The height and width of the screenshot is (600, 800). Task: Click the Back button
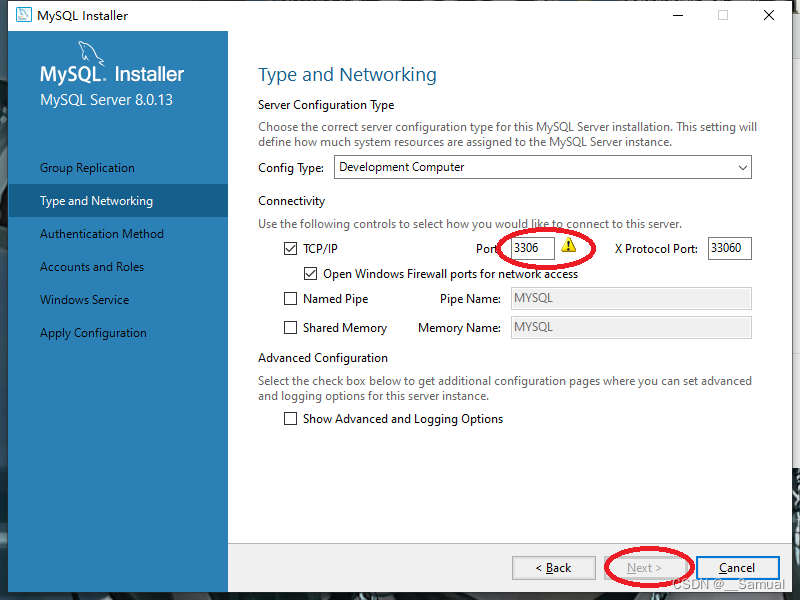click(x=553, y=567)
